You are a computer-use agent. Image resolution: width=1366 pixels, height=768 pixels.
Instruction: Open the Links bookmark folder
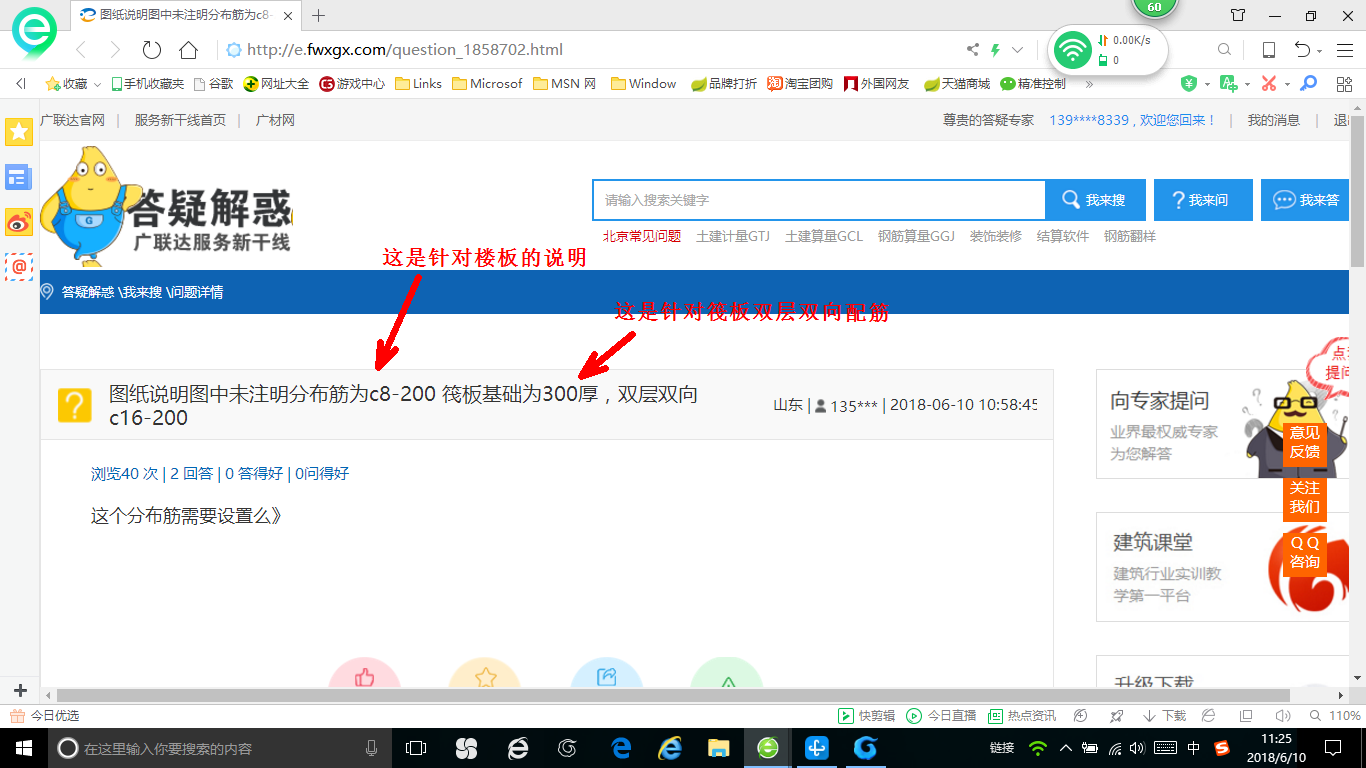(418, 84)
